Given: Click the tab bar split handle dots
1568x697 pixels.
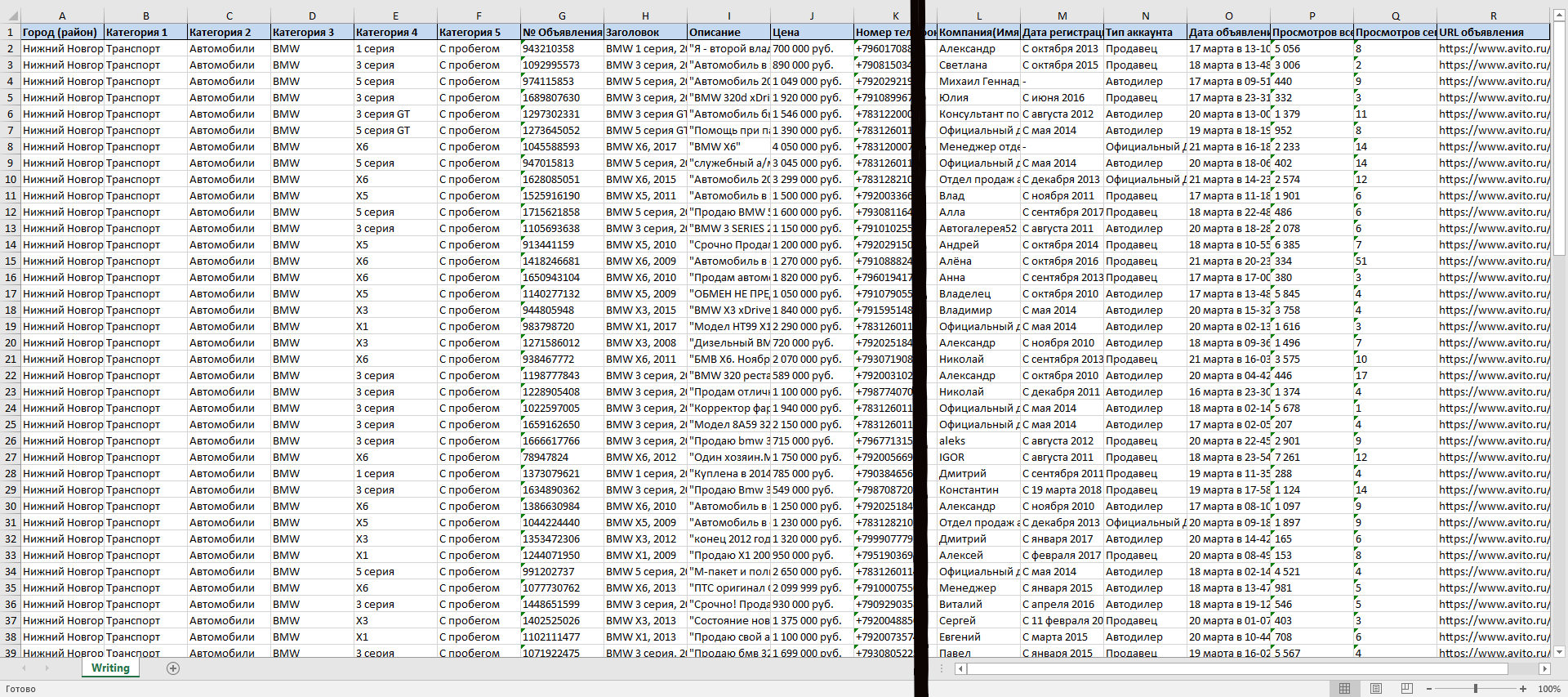Looking at the screenshot, I should [942, 668].
